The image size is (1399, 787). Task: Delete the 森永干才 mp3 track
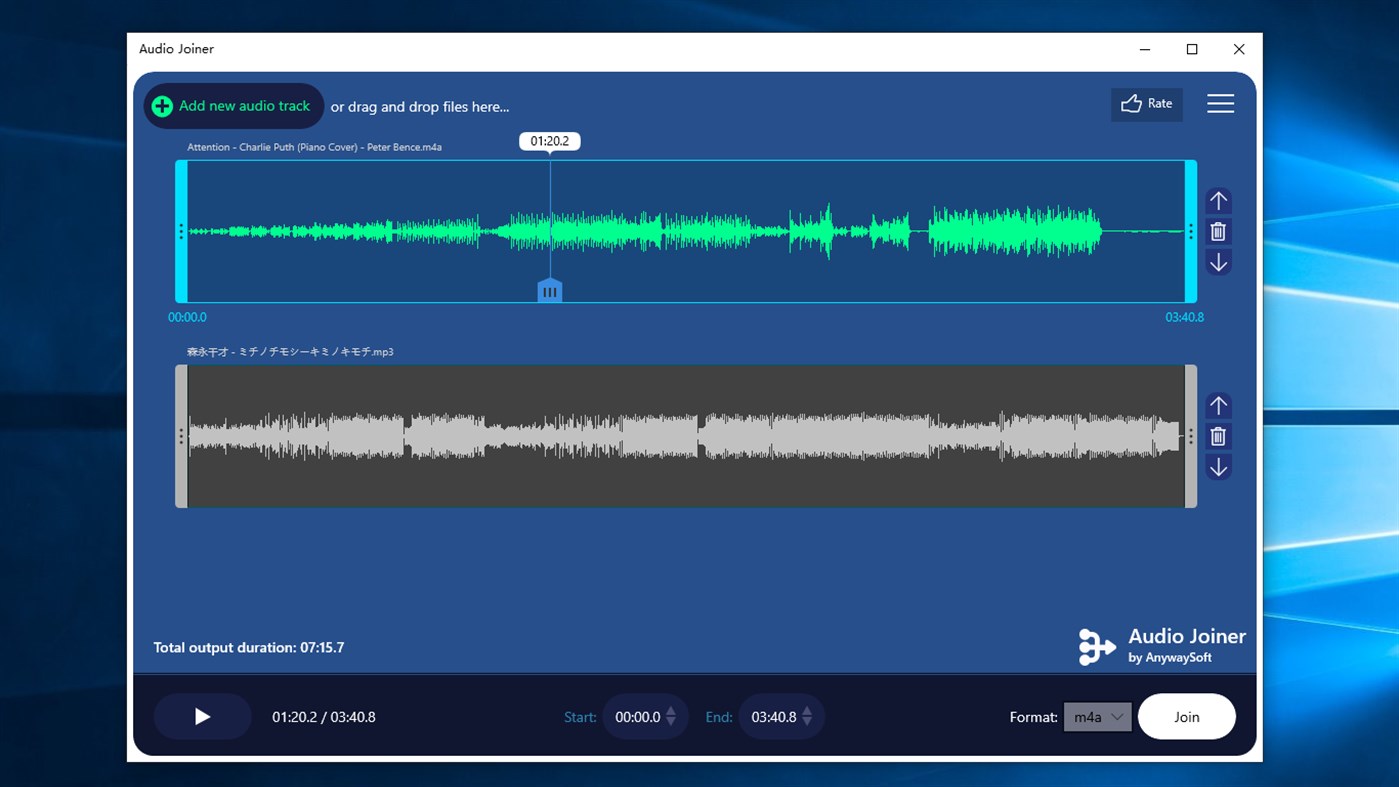[1218, 436]
